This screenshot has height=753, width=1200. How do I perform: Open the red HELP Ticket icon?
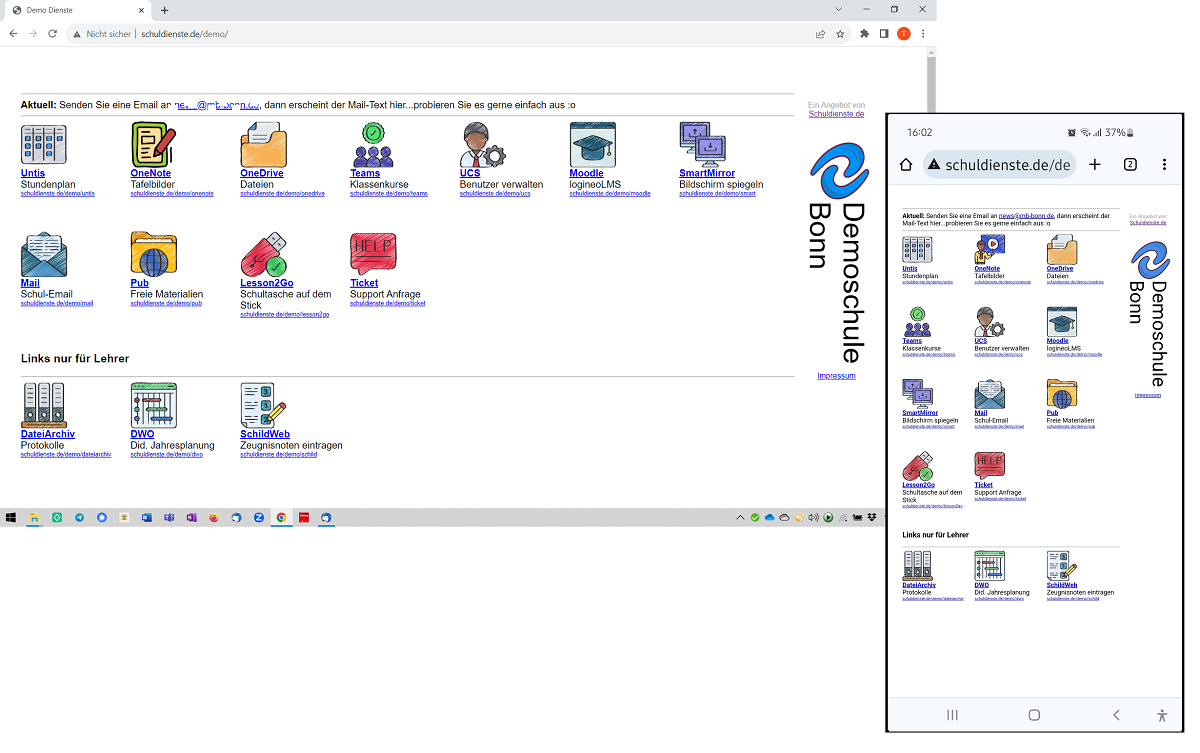point(372,254)
